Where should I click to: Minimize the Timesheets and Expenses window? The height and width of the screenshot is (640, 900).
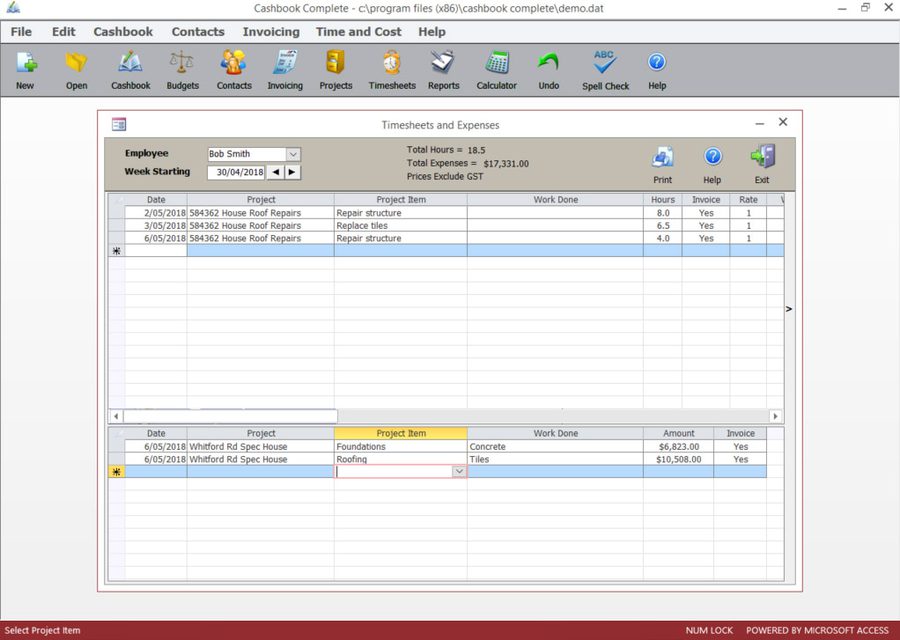point(759,123)
